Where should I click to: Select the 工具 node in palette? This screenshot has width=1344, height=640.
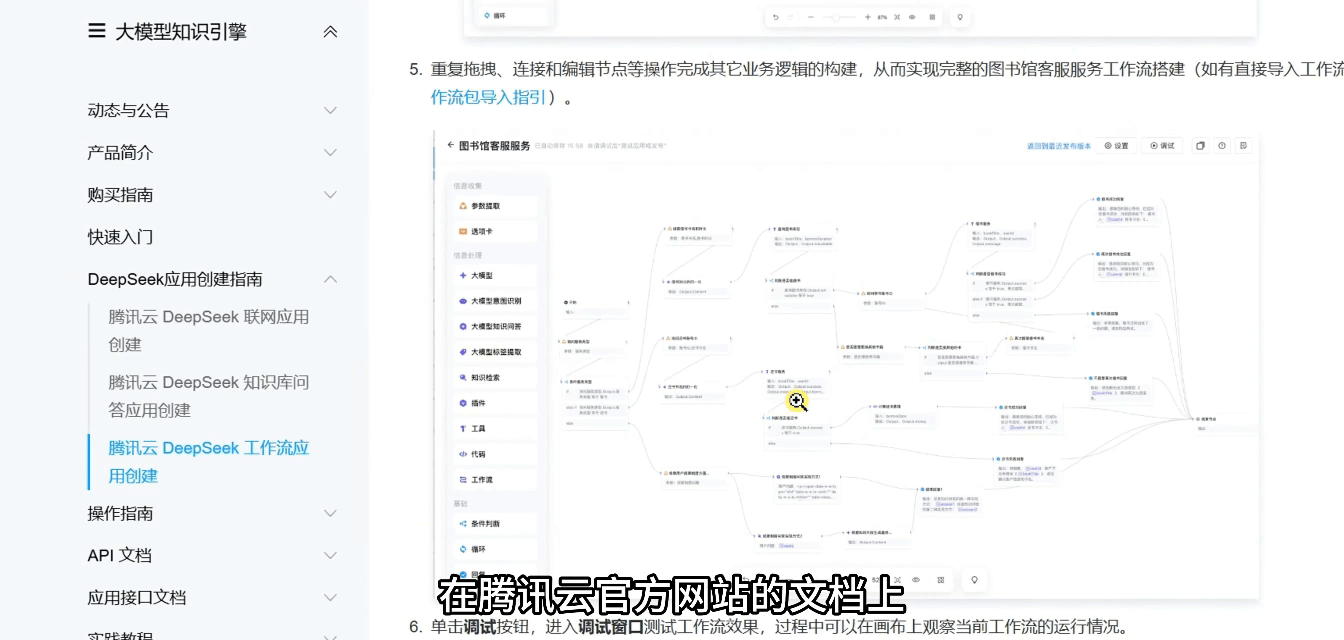(x=494, y=428)
